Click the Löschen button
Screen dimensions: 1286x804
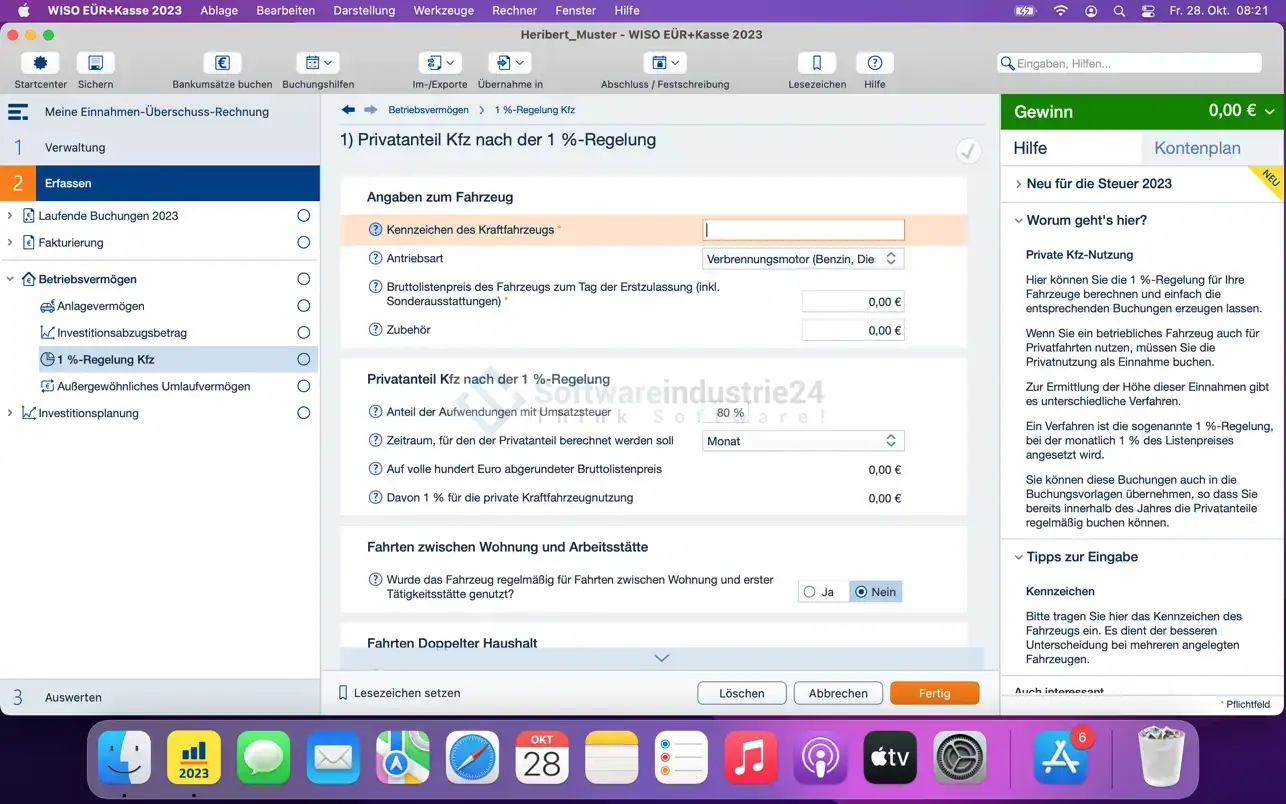pos(741,693)
